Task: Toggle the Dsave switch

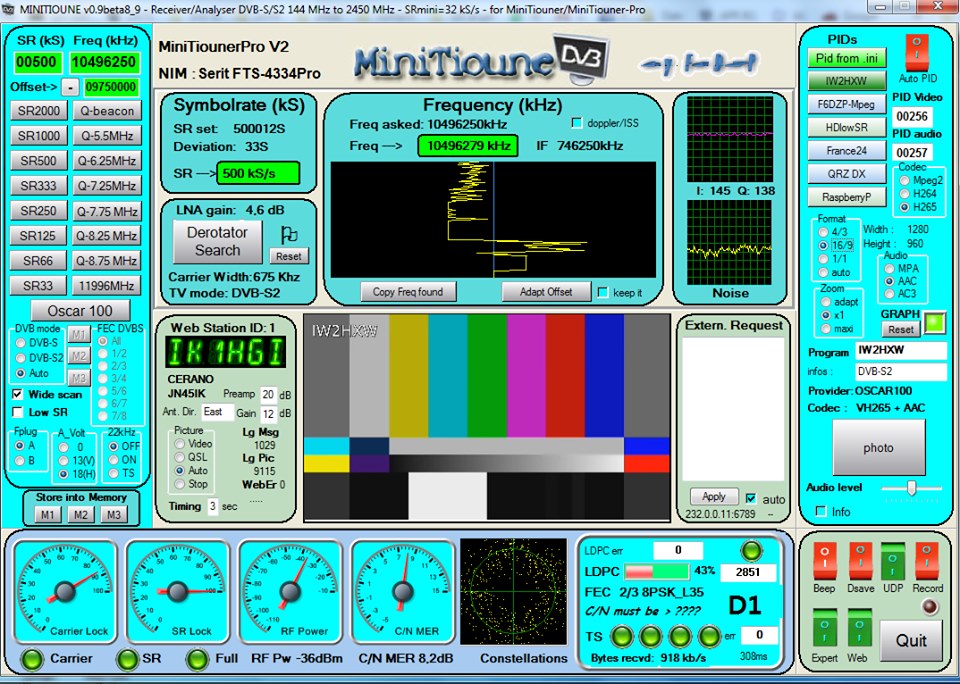Action: point(860,560)
